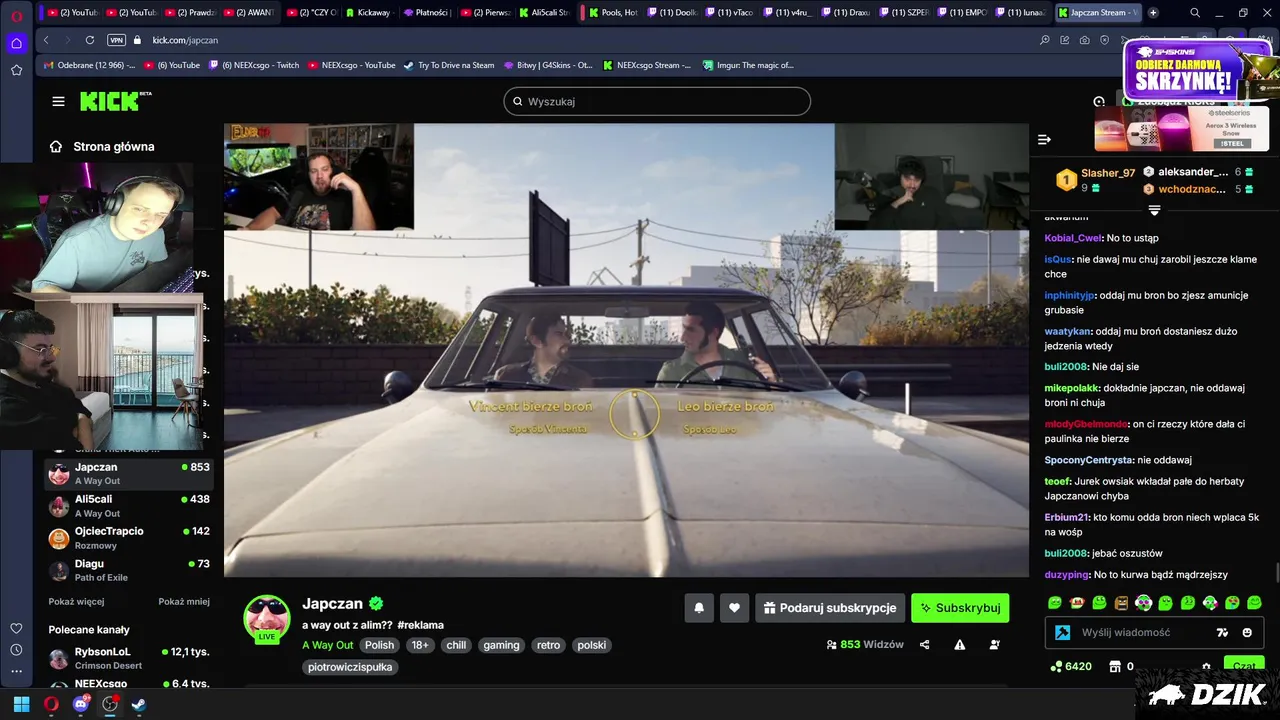Click Pokaż więcej in sidebar

tap(76, 601)
